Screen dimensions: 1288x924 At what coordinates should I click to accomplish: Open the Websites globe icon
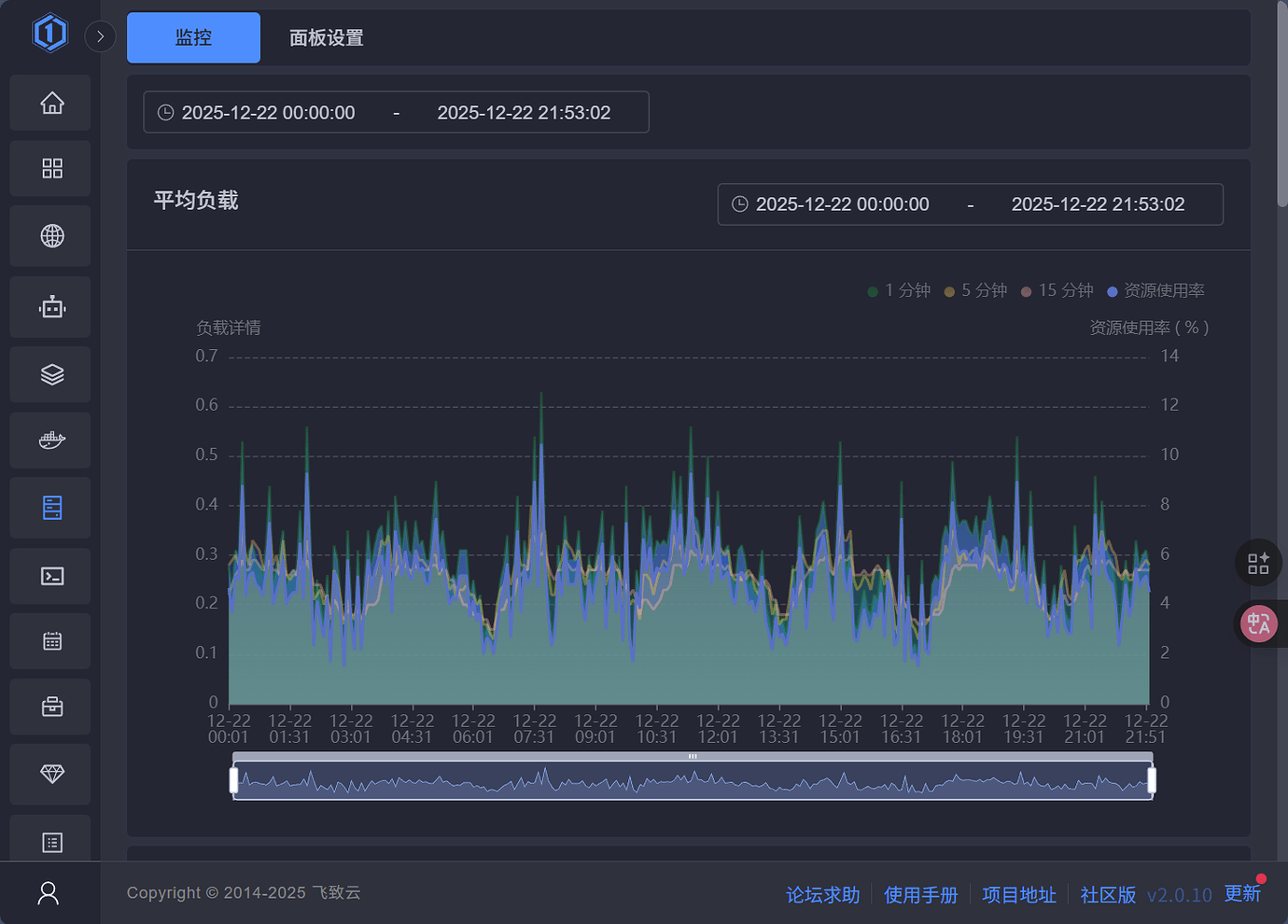point(52,235)
